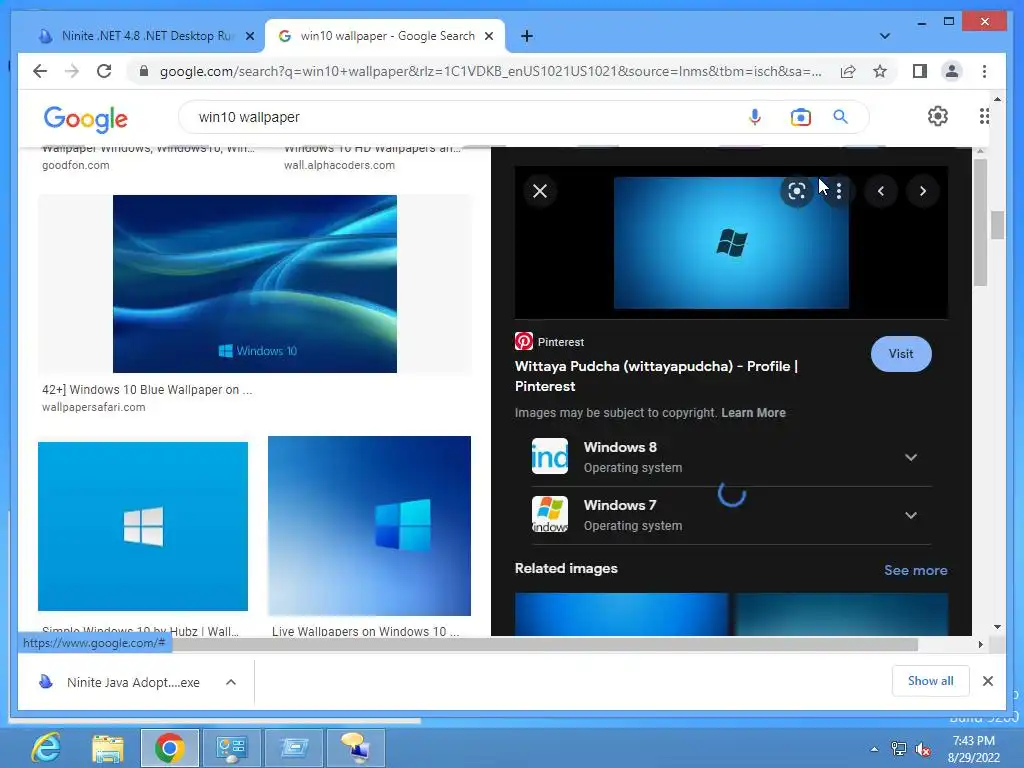Click the preview panel vertical scrollbar
Image resolution: width=1024 pixels, height=768 pixels.
tap(980, 223)
